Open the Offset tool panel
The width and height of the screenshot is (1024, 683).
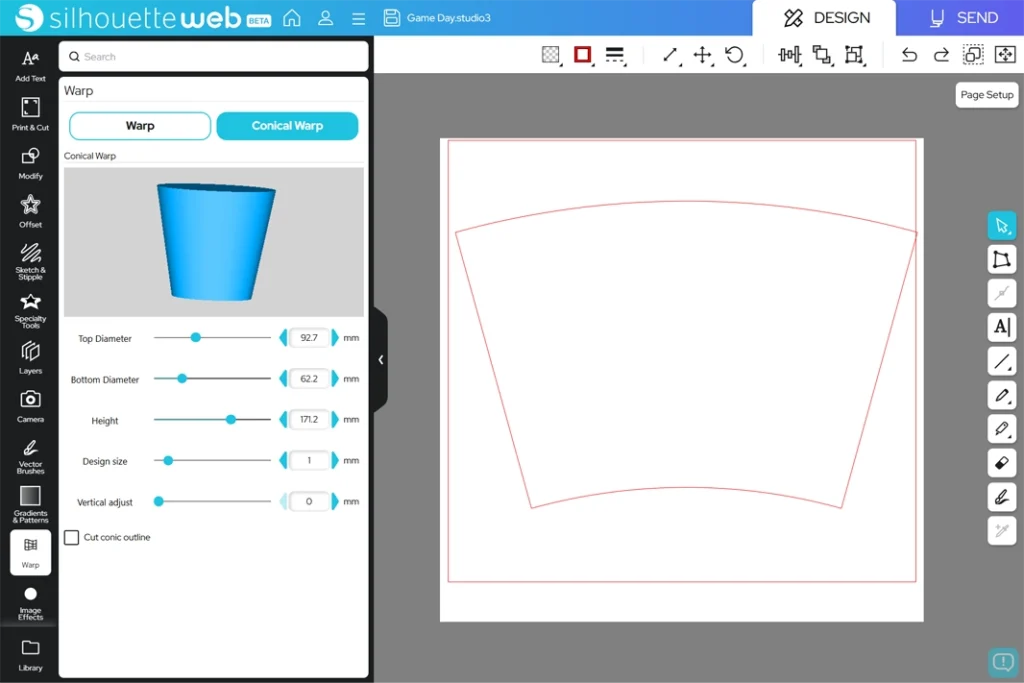pos(30,210)
